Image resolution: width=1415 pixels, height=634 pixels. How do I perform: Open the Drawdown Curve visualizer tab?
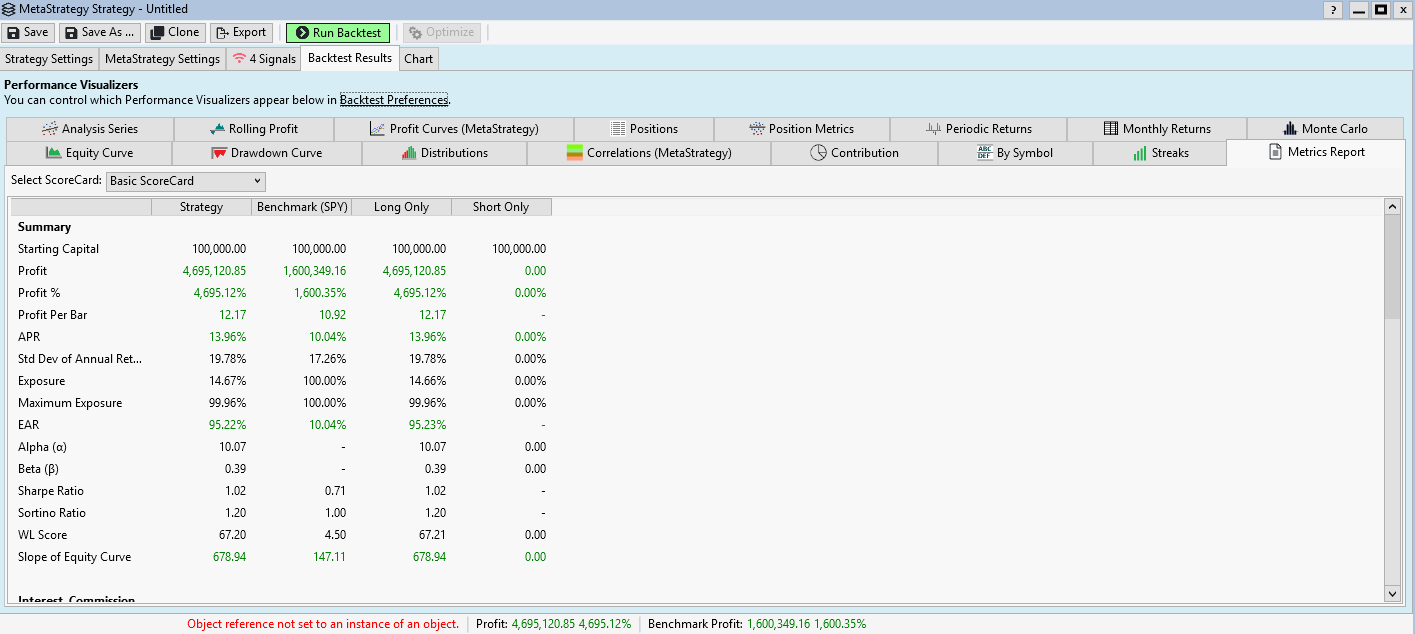265,153
